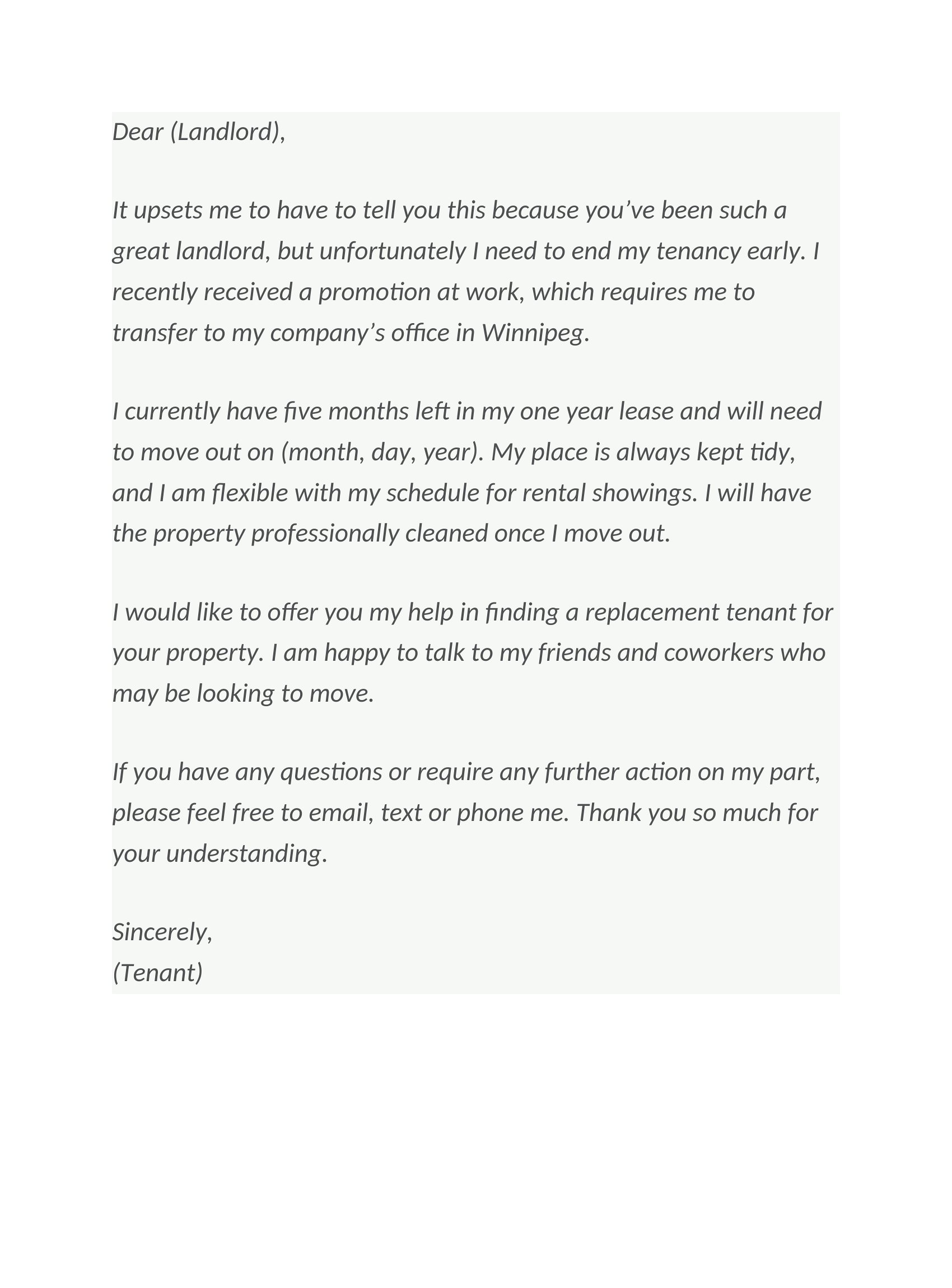The height and width of the screenshot is (1288, 952).
Task: Click the 'Sincerely,' closing line
Action: [x=162, y=932]
